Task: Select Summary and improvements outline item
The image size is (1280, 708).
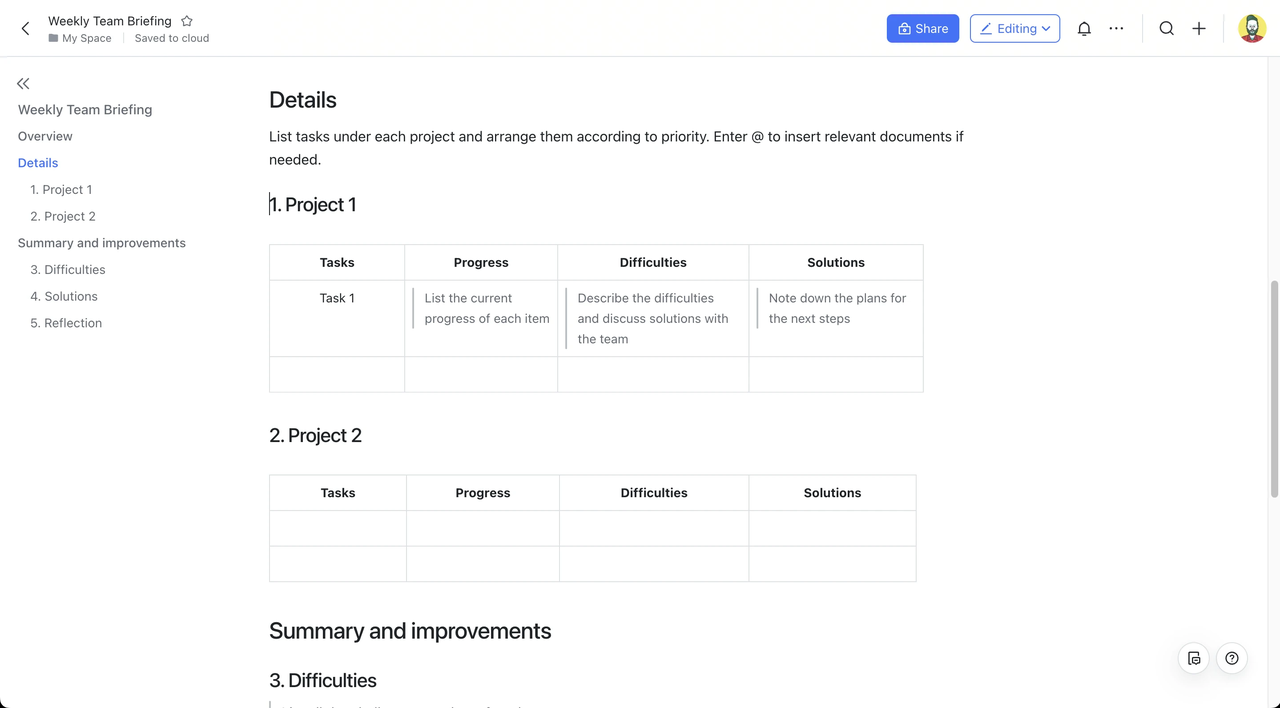Action: point(102,243)
